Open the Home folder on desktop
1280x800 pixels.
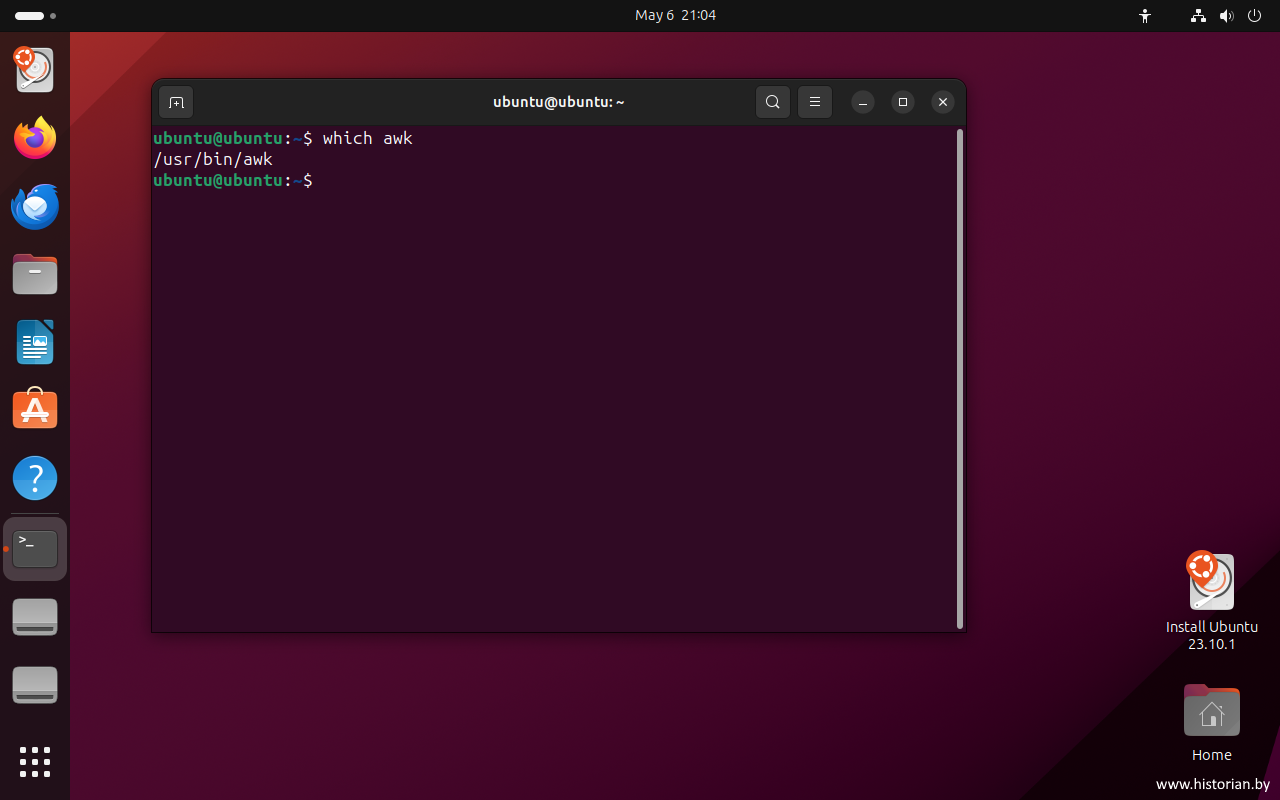point(1211,711)
